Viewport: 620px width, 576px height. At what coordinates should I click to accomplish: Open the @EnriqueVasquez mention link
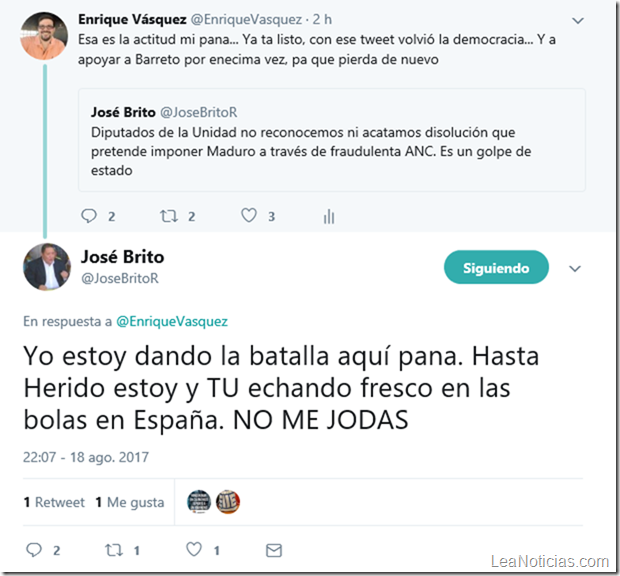(172, 321)
